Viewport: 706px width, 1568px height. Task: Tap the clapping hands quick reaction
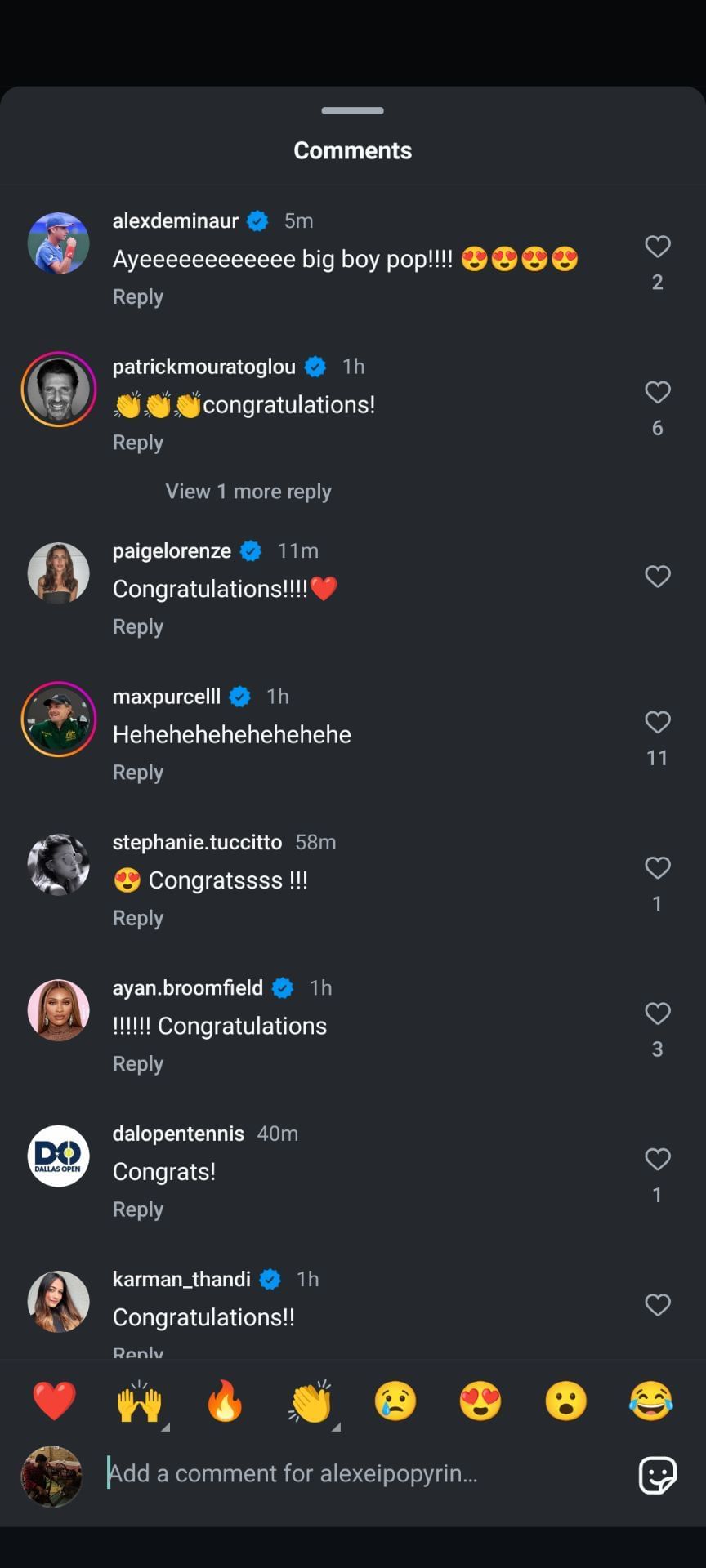(x=311, y=1401)
